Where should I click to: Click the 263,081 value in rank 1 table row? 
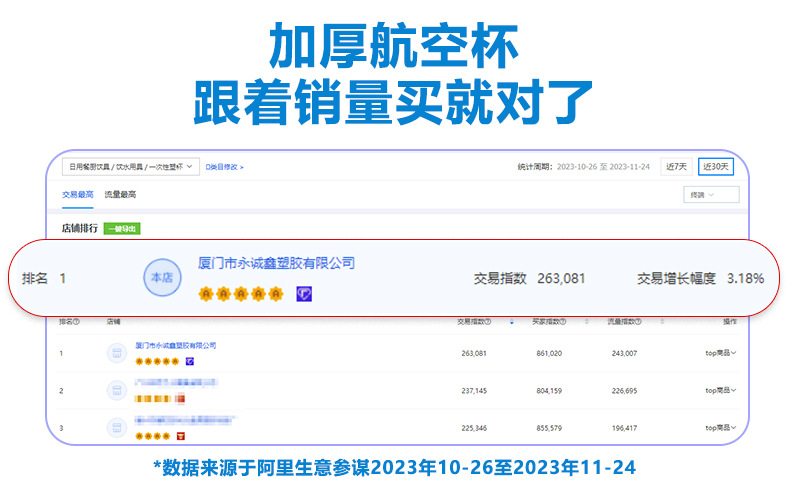(474, 354)
